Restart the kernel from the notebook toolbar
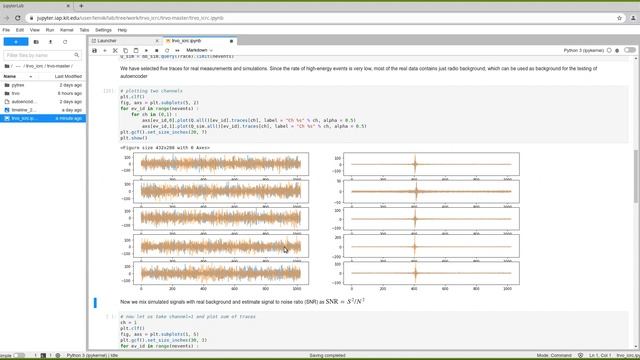 pos(167,51)
